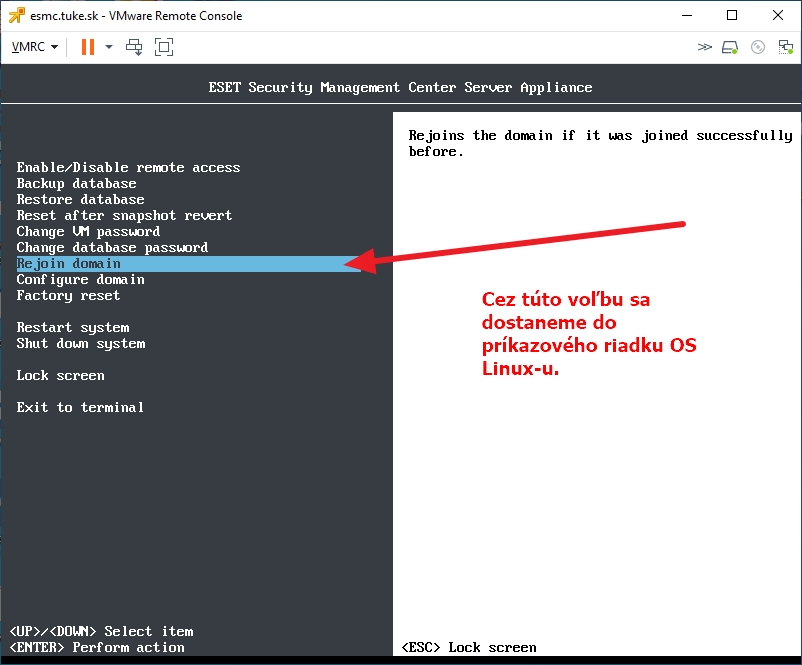
Task: Select Reset after snapshot revert
Action: click(x=124, y=215)
